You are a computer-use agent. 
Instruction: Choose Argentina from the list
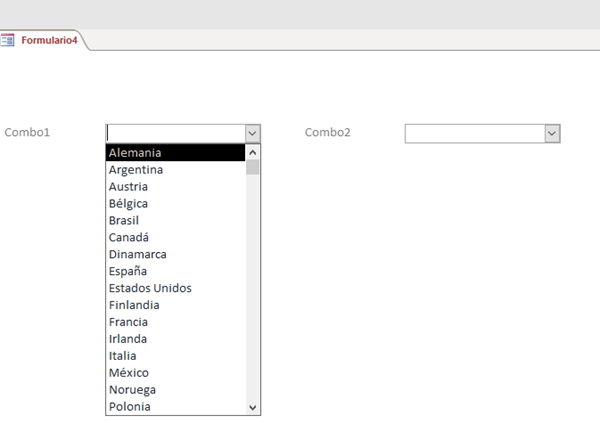pyautogui.click(x=176, y=169)
